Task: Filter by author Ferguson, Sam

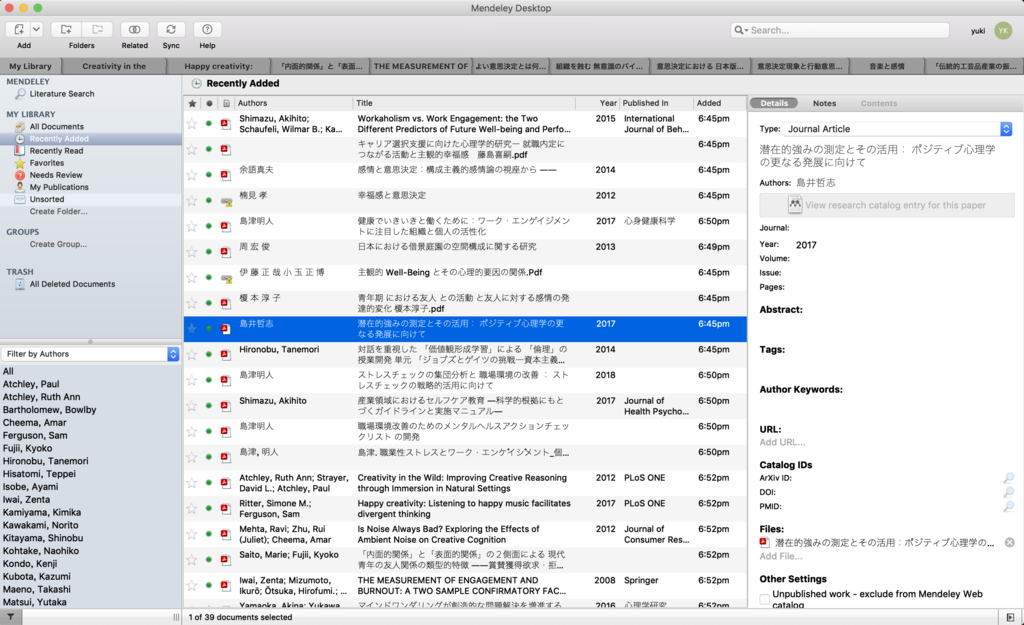Action: coord(35,436)
